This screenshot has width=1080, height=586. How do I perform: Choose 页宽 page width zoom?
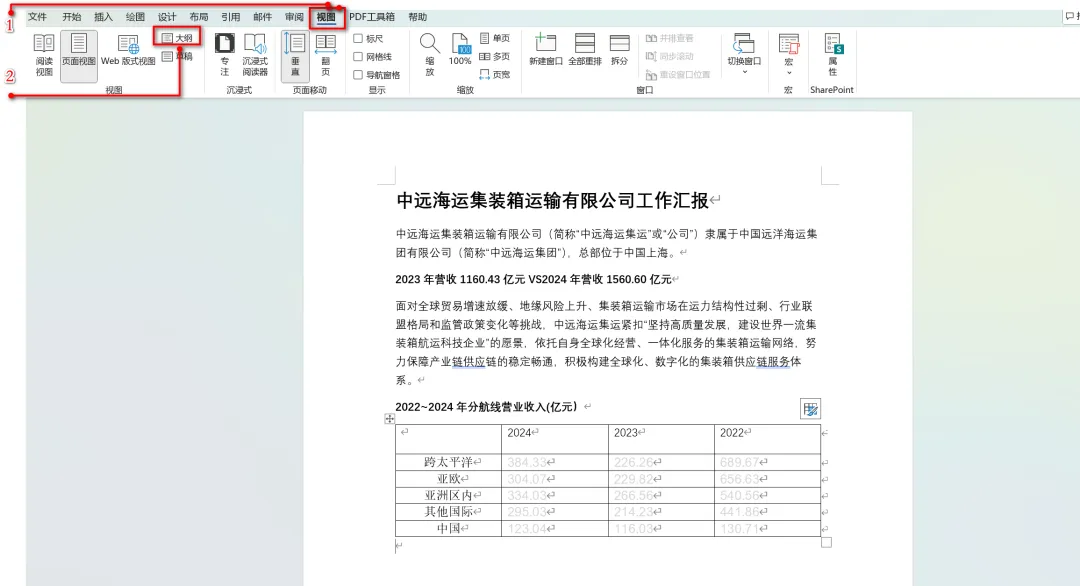[x=495, y=74]
